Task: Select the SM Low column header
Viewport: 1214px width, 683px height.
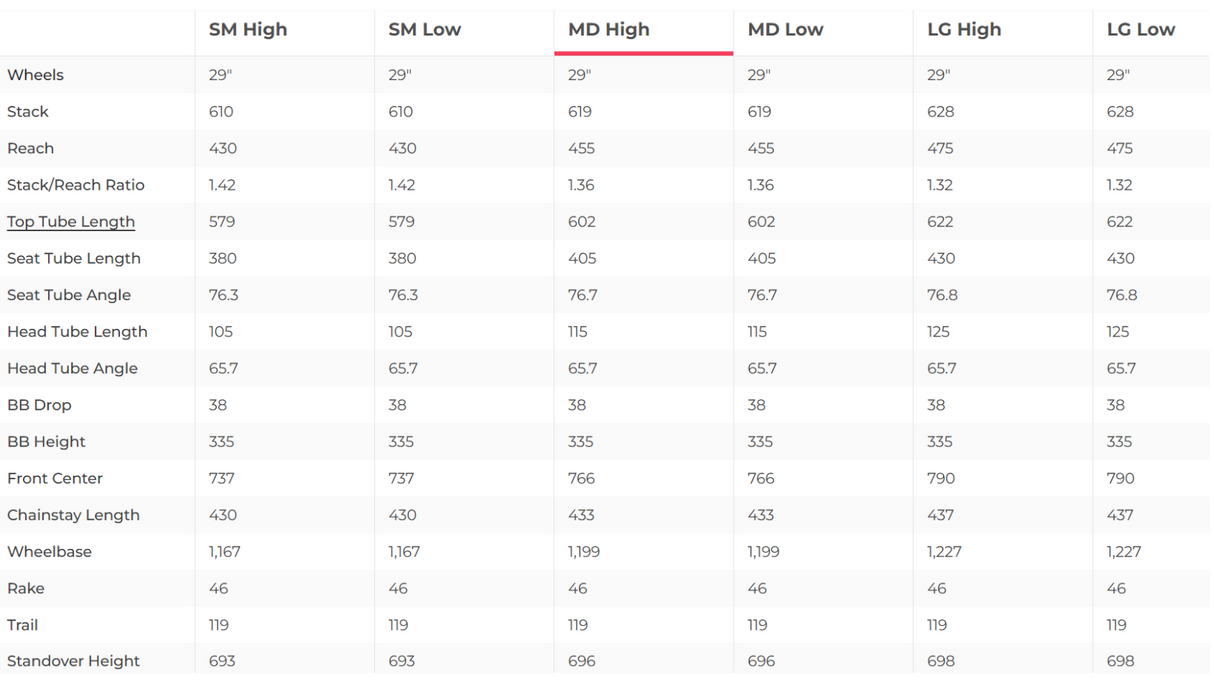Action: [425, 30]
